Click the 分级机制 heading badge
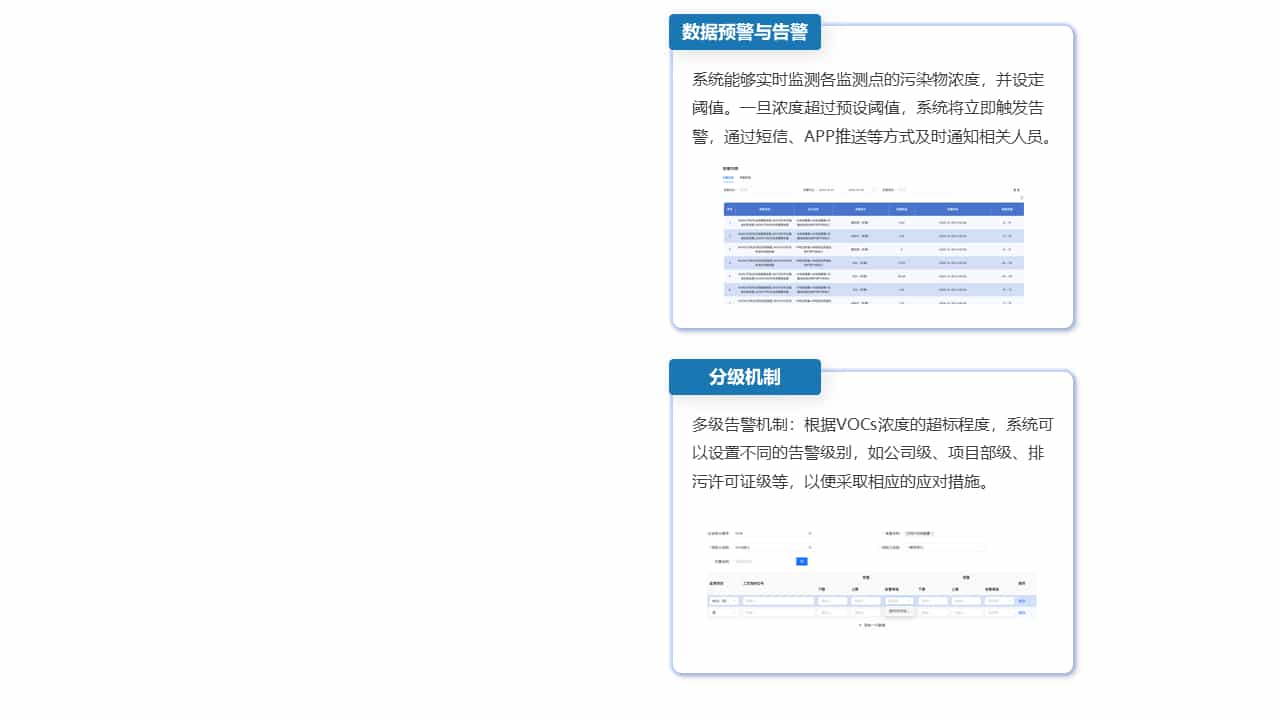Viewport: 1280px width, 720px height. point(744,377)
